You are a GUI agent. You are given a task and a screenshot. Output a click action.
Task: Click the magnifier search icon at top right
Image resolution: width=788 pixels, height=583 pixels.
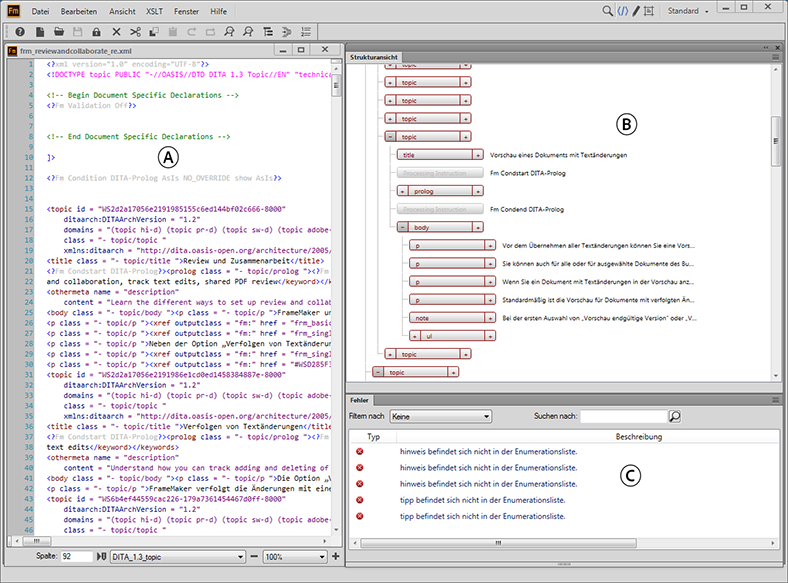click(x=607, y=11)
